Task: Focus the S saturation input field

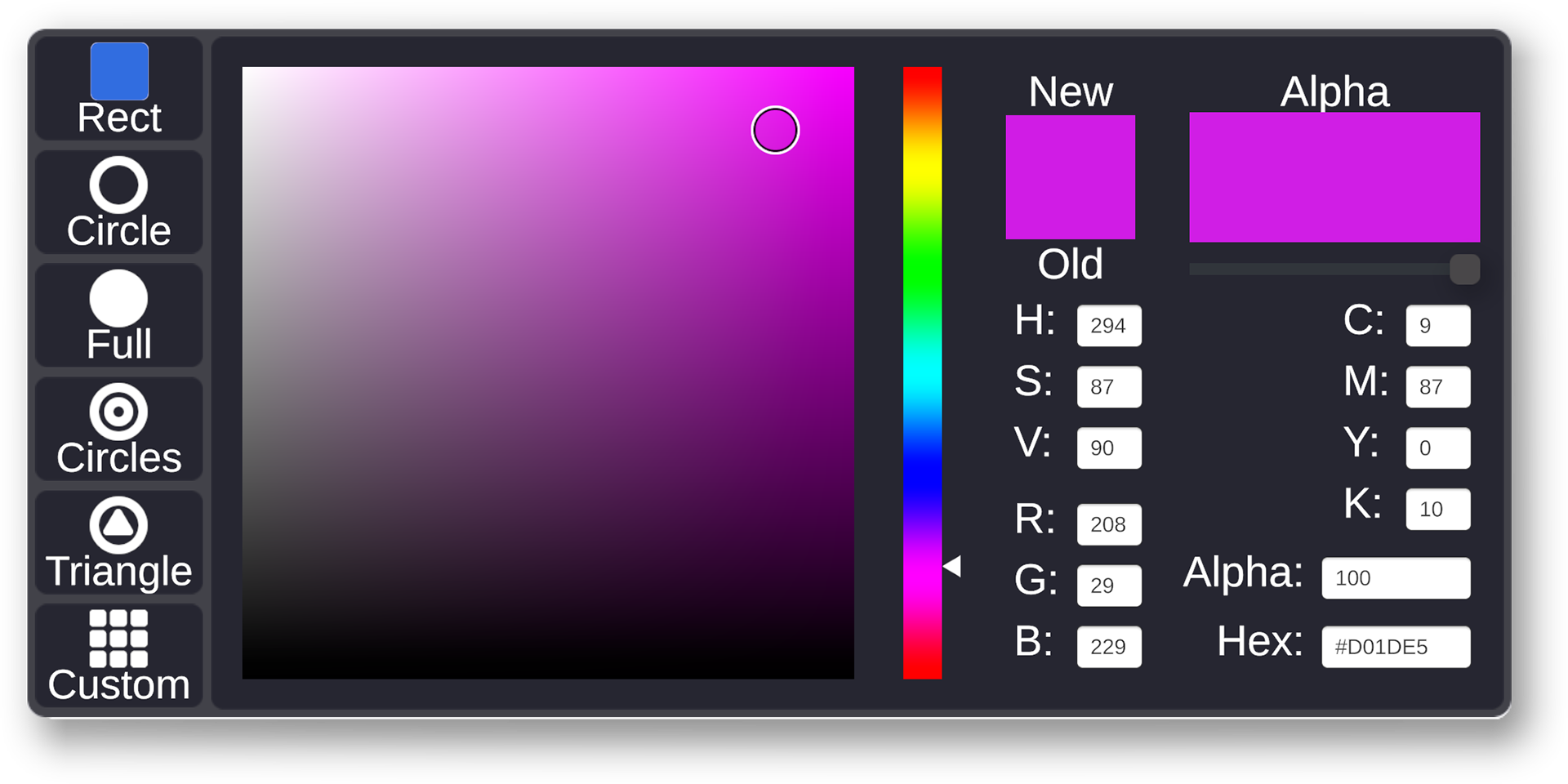Action: pyautogui.click(x=1108, y=387)
